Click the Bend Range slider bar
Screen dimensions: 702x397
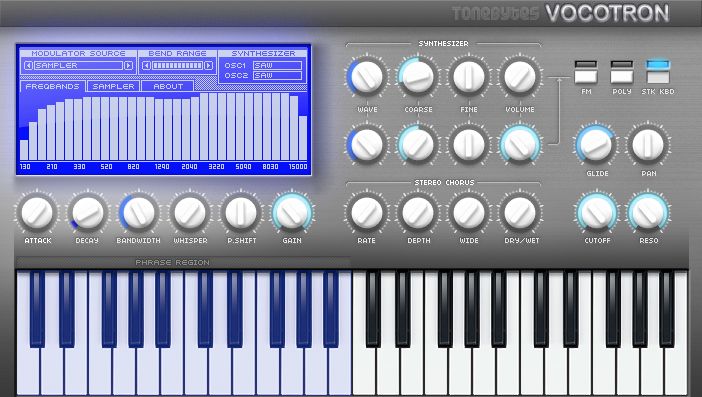(177, 66)
